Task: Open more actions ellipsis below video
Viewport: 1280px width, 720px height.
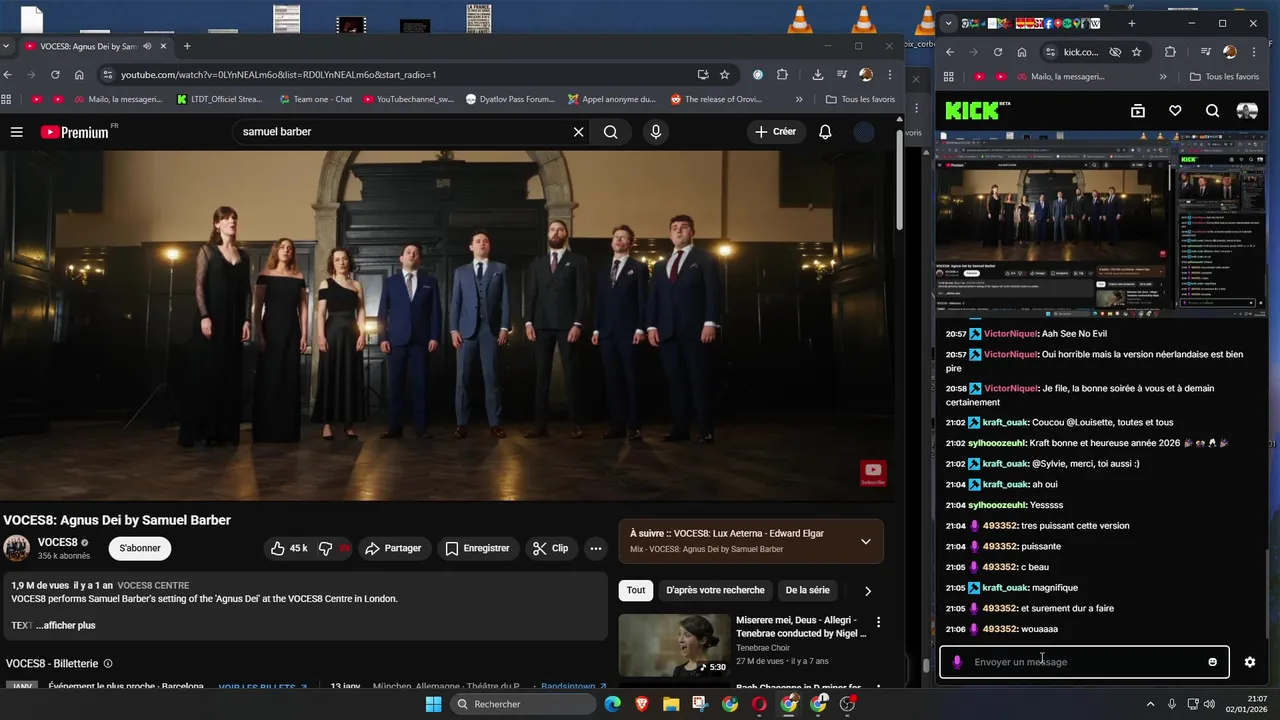Action: coord(596,548)
